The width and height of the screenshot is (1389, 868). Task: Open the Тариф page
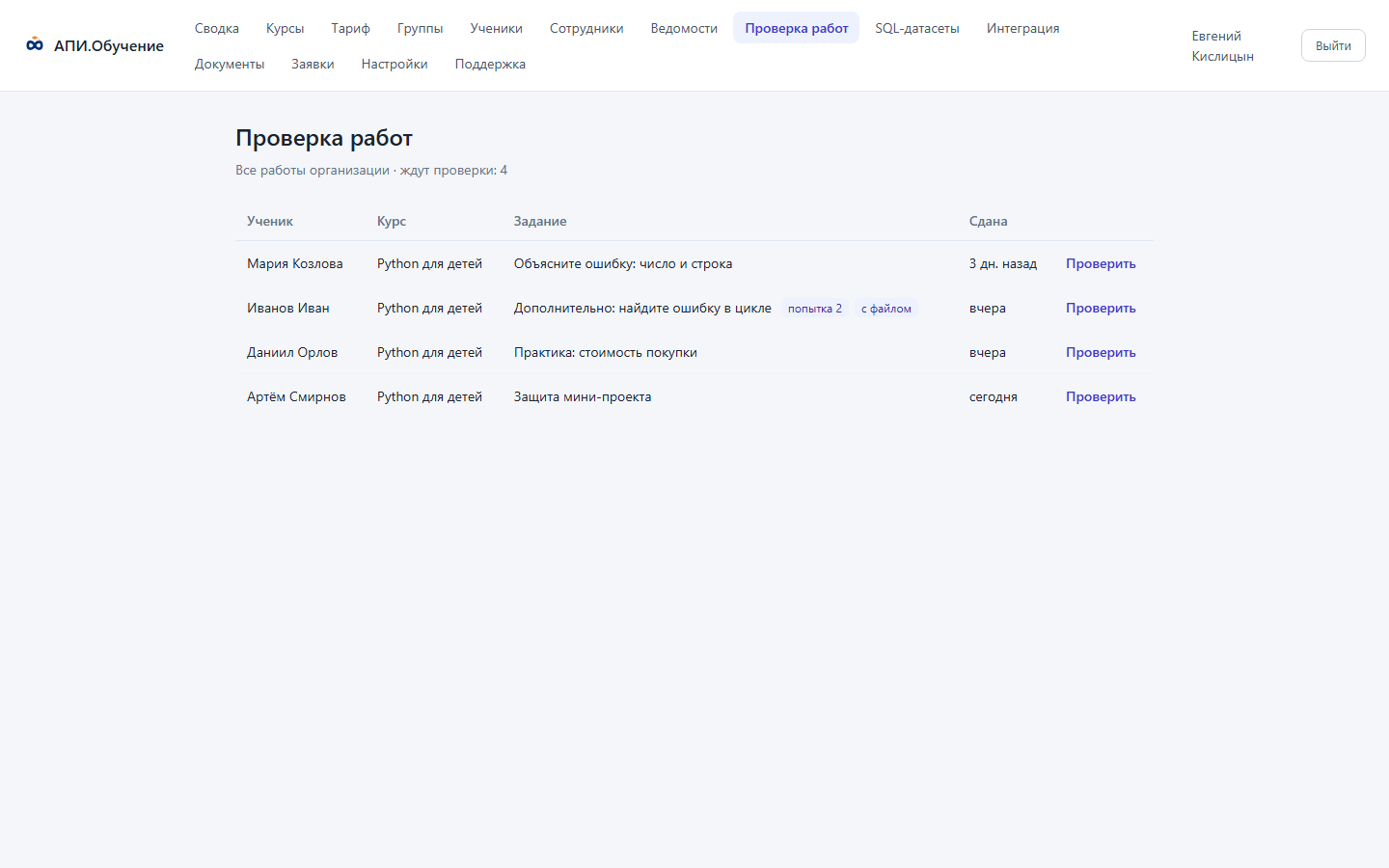351,28
